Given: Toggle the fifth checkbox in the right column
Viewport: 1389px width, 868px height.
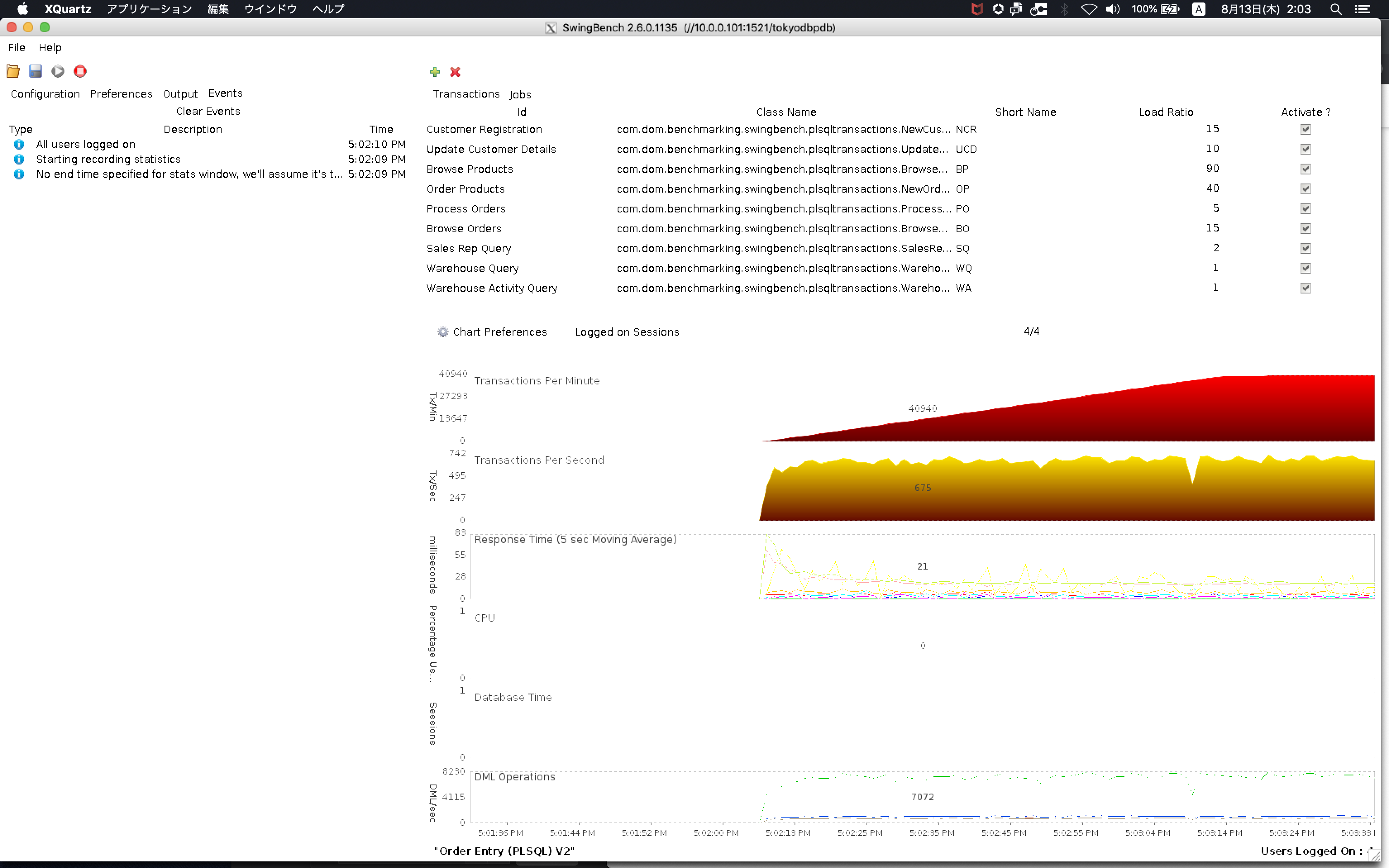Looking at the screenshot, I should 1307,209.
